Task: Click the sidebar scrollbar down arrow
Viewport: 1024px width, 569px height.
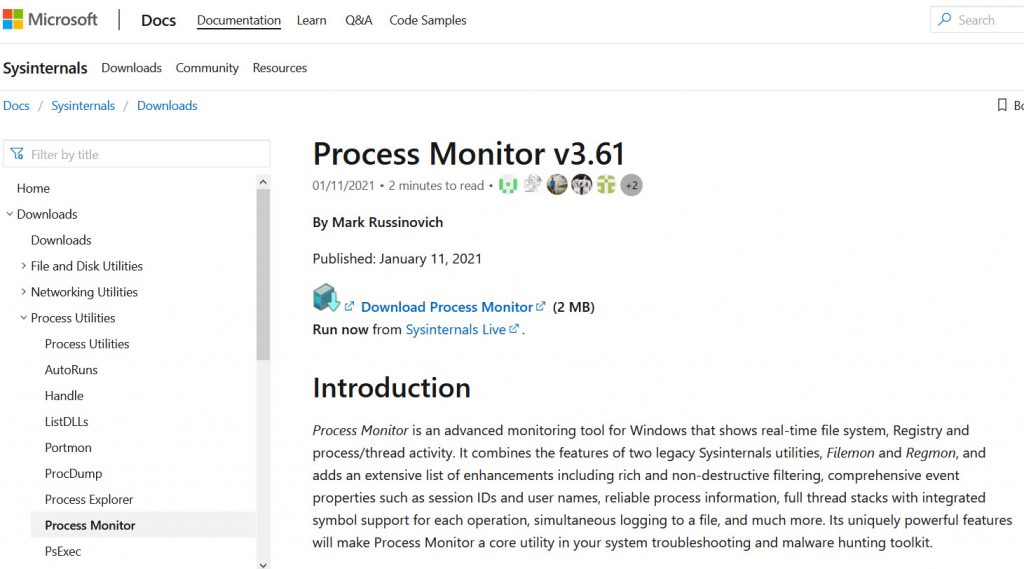Action: [x=263, y=563]
